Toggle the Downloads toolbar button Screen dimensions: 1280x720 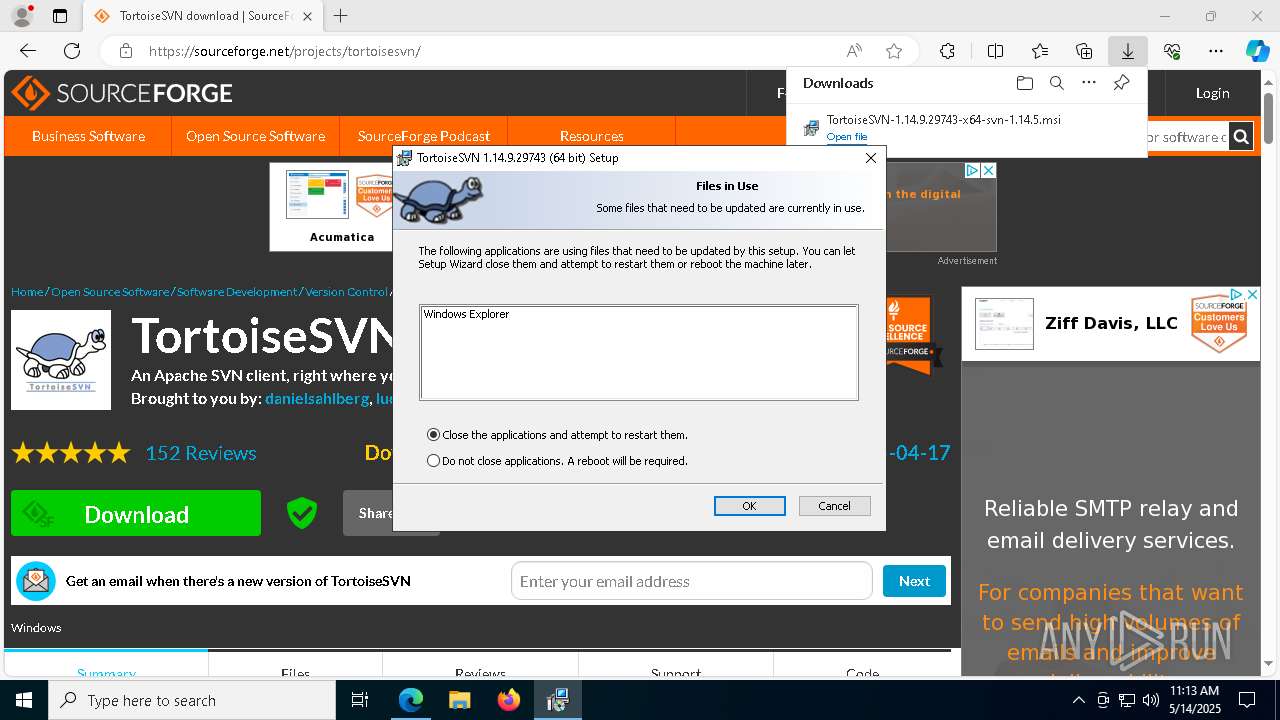tap(1127, 51)
